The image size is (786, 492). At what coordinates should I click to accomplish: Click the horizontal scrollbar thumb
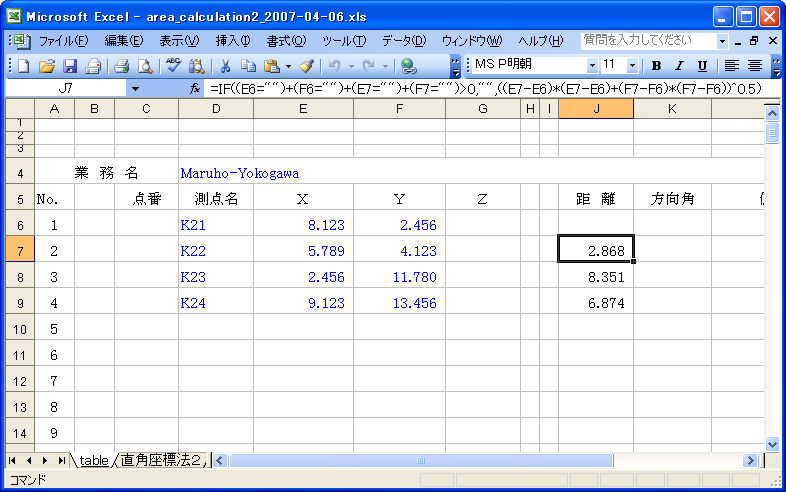coord(421,460)
